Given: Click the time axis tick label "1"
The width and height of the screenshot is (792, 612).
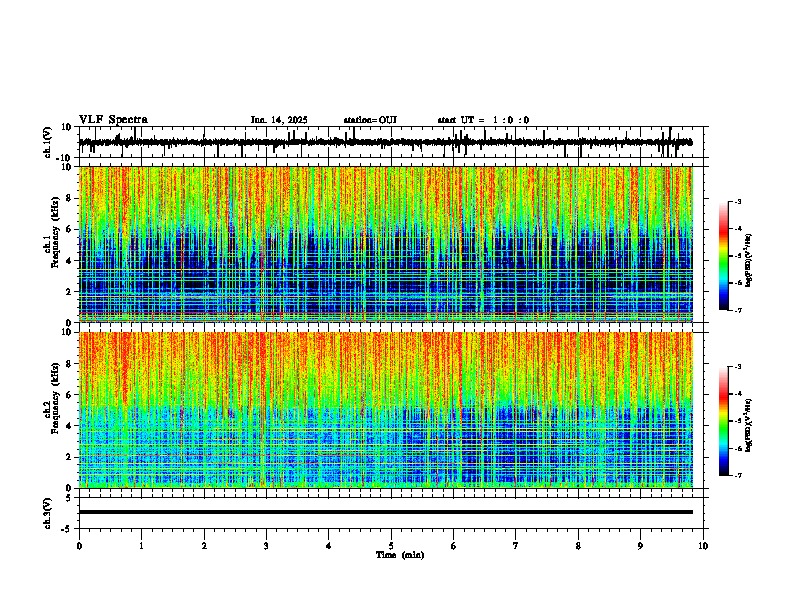Looking at the screenshot, I should tap(141, 546).
